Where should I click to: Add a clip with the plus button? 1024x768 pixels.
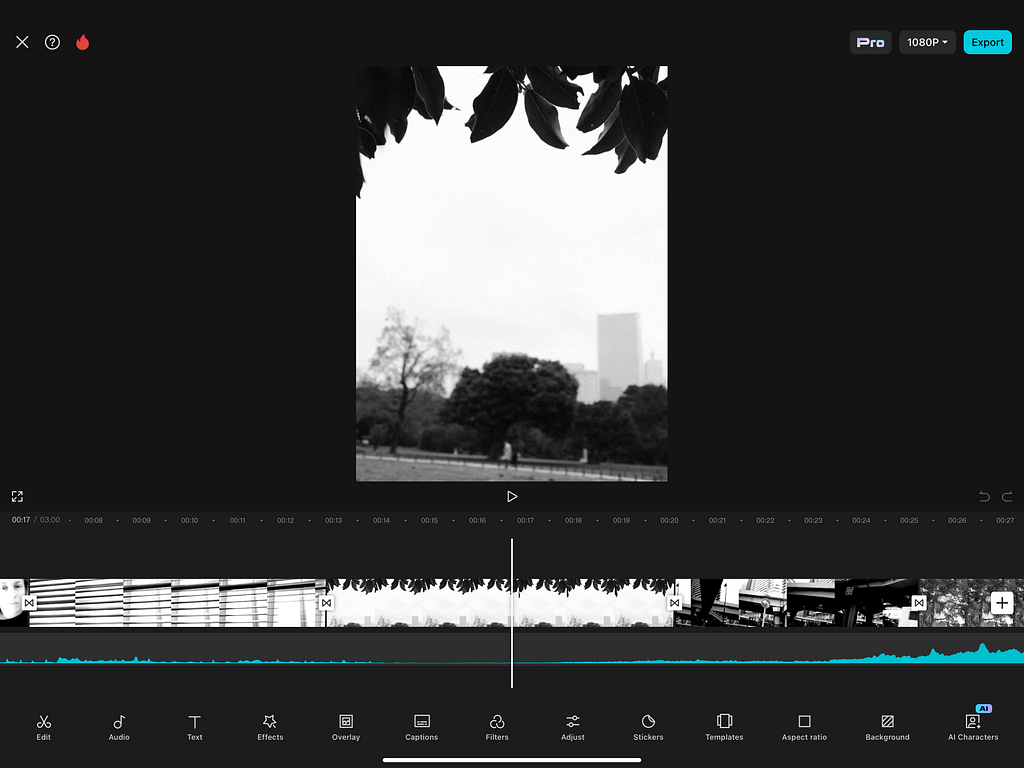click(1002, 603)
